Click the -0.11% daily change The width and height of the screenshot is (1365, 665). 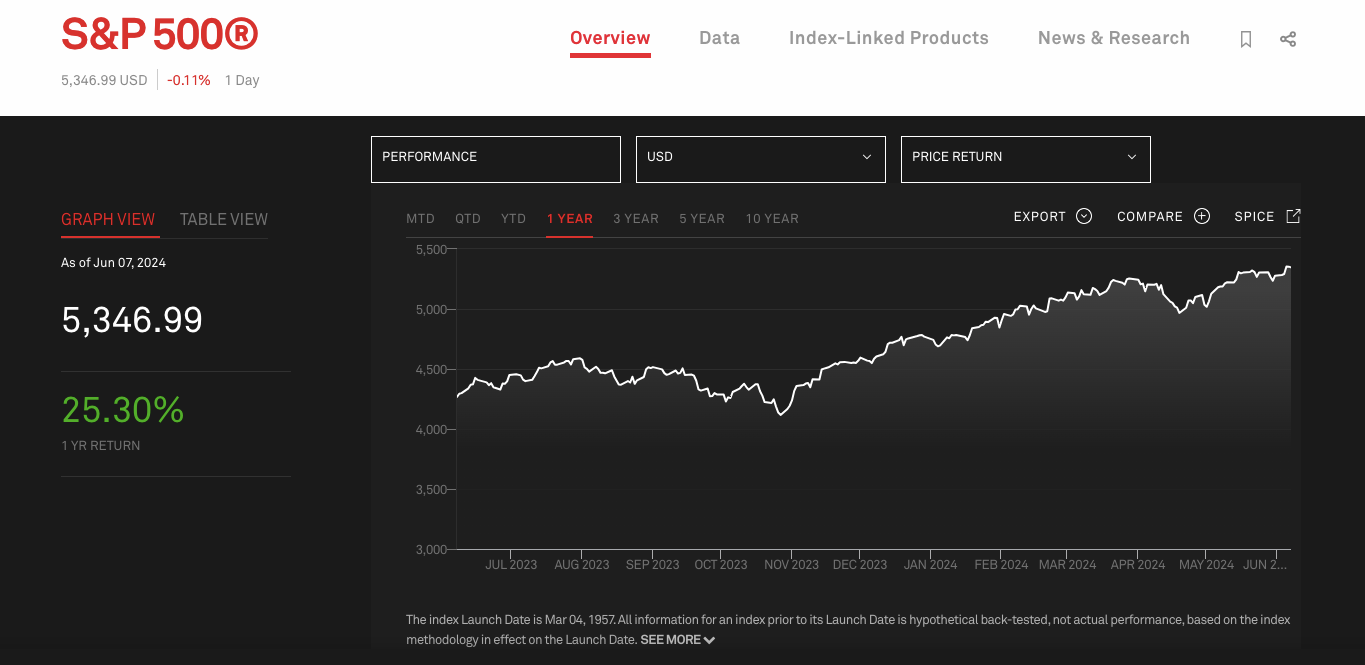[189, 80]
